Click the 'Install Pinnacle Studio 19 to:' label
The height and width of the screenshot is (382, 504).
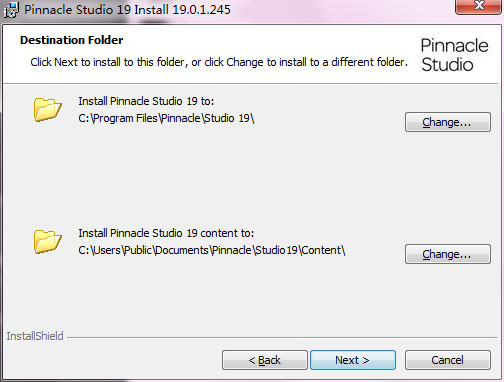tap(146, 101)
